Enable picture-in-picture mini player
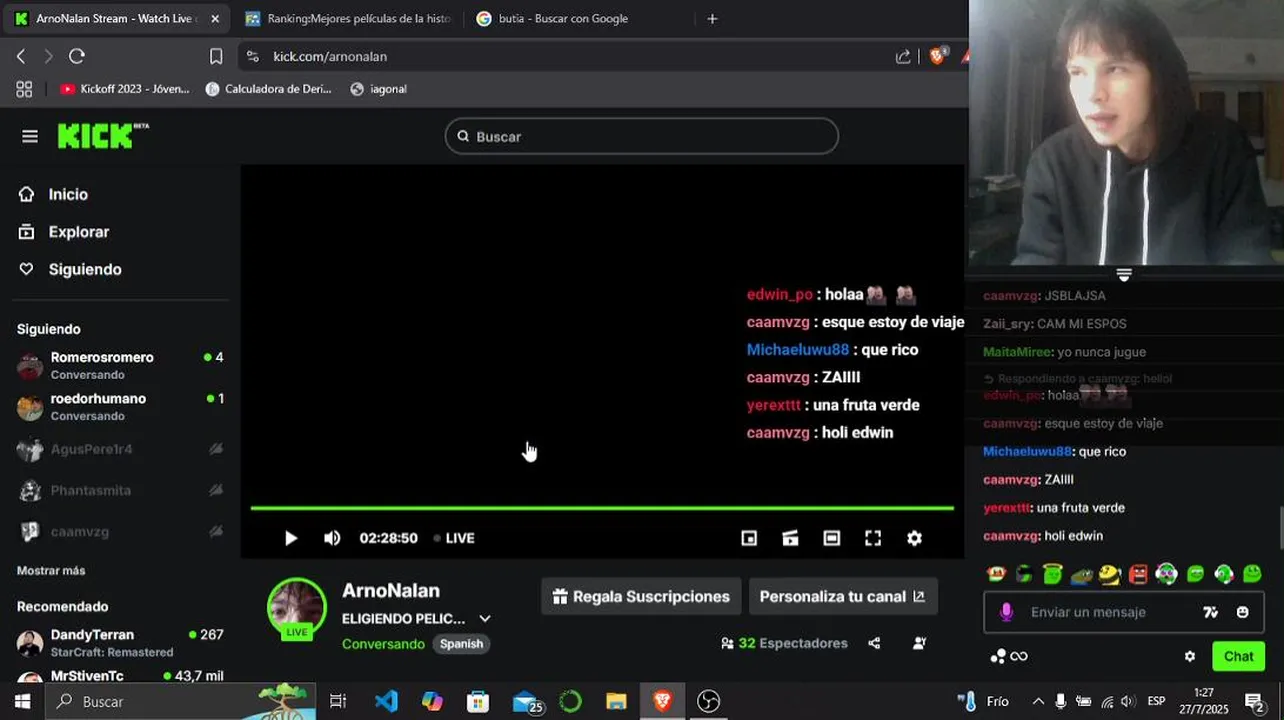 pos(749,538)
